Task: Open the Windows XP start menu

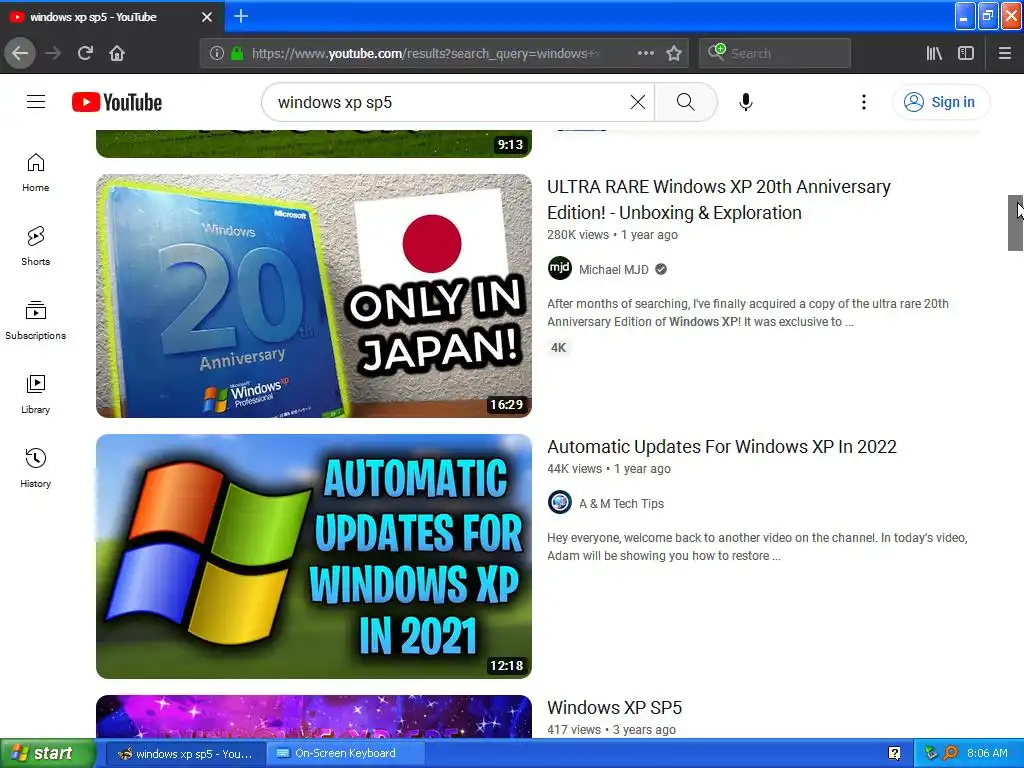Action: click(48, 753)
